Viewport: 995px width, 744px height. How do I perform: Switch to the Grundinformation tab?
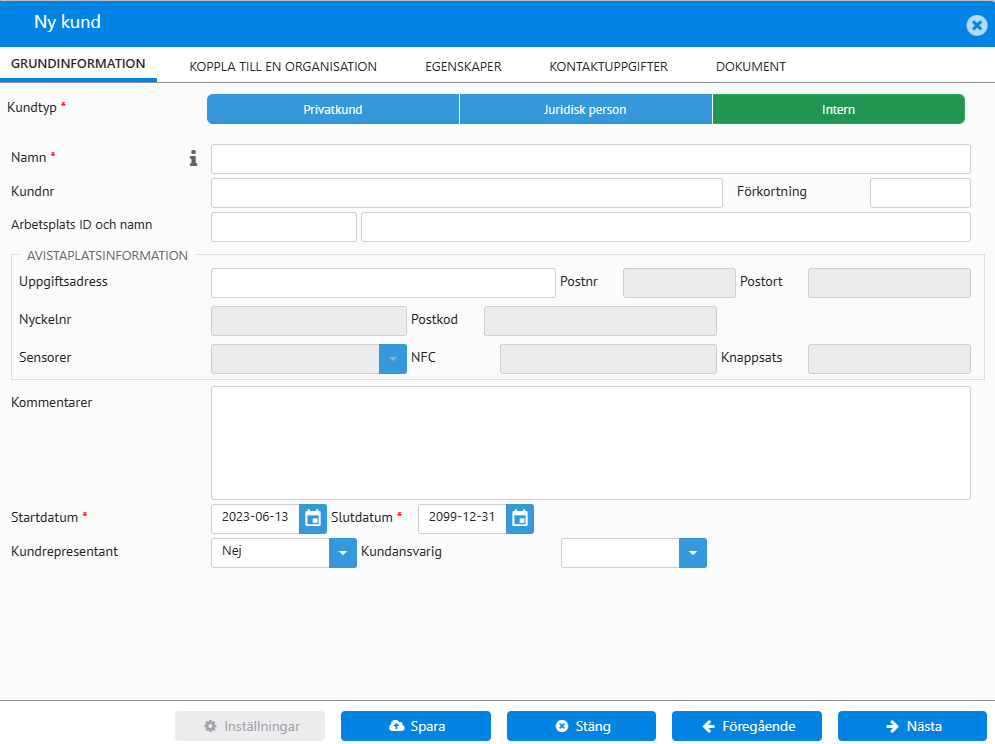tap(78, 64)
